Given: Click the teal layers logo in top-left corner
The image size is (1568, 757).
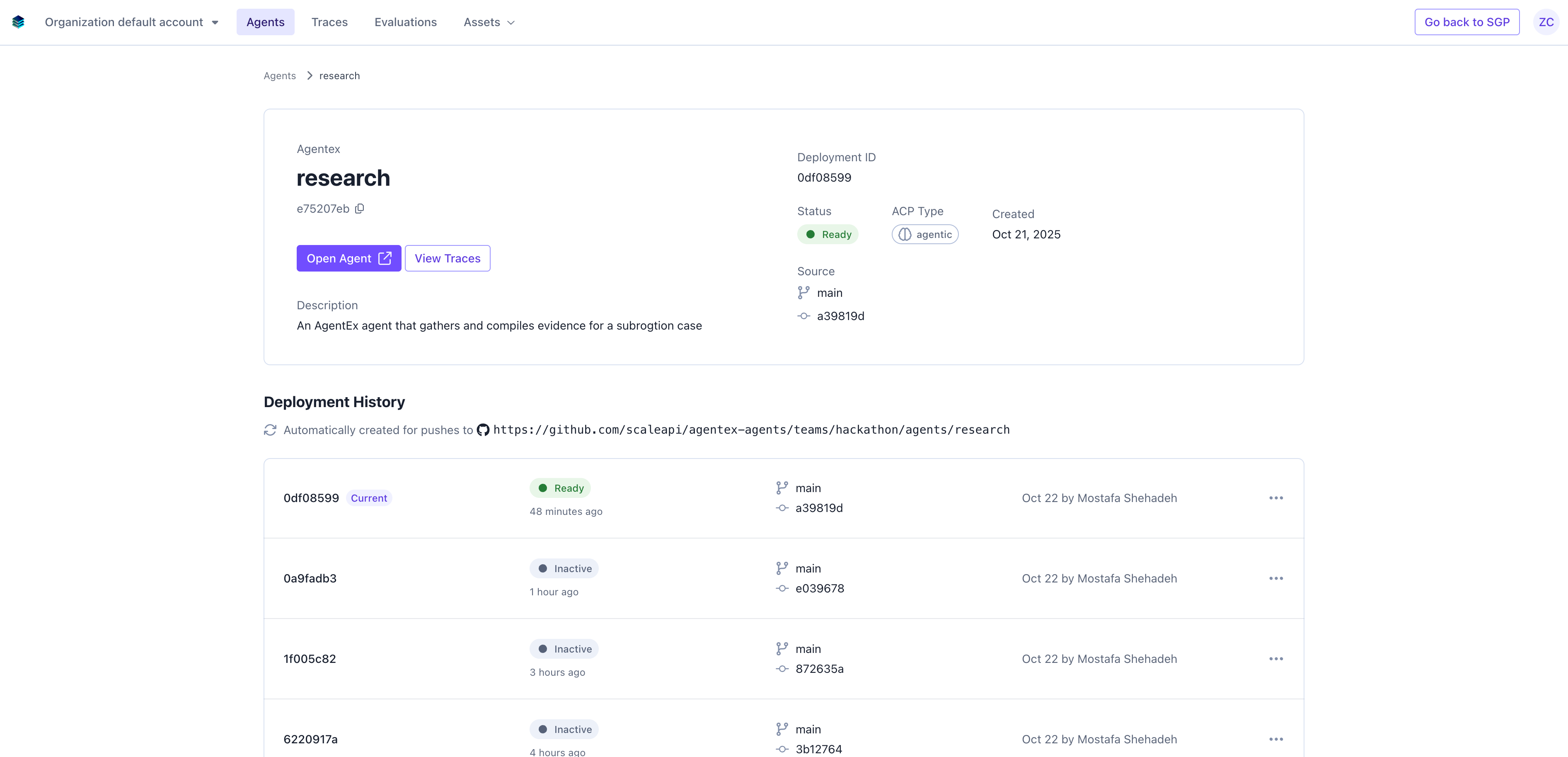Looking at the screenshot, I should pos(18,22).
